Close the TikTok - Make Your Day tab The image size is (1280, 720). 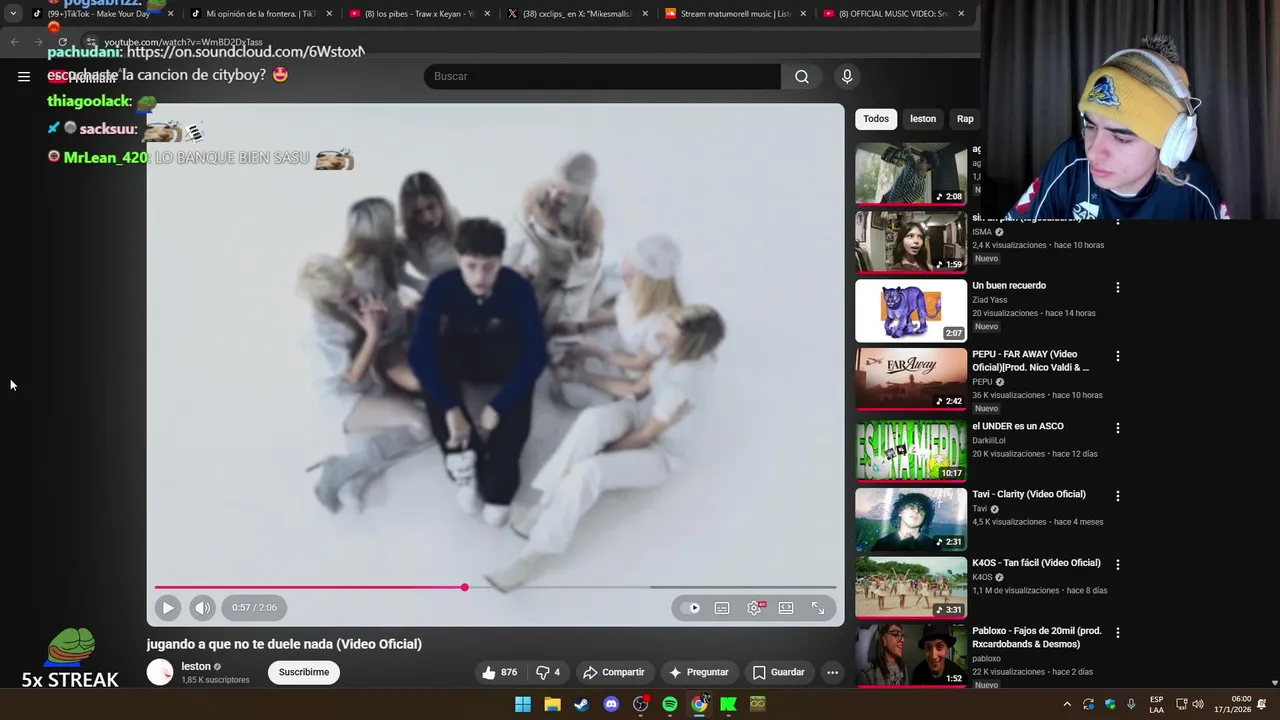click(170, 14)
